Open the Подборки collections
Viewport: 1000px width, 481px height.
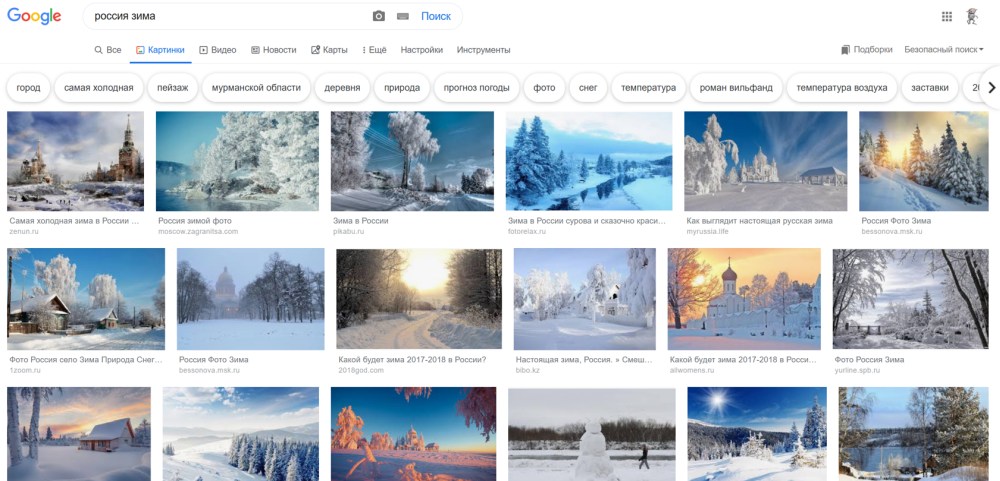coord(867,50)
